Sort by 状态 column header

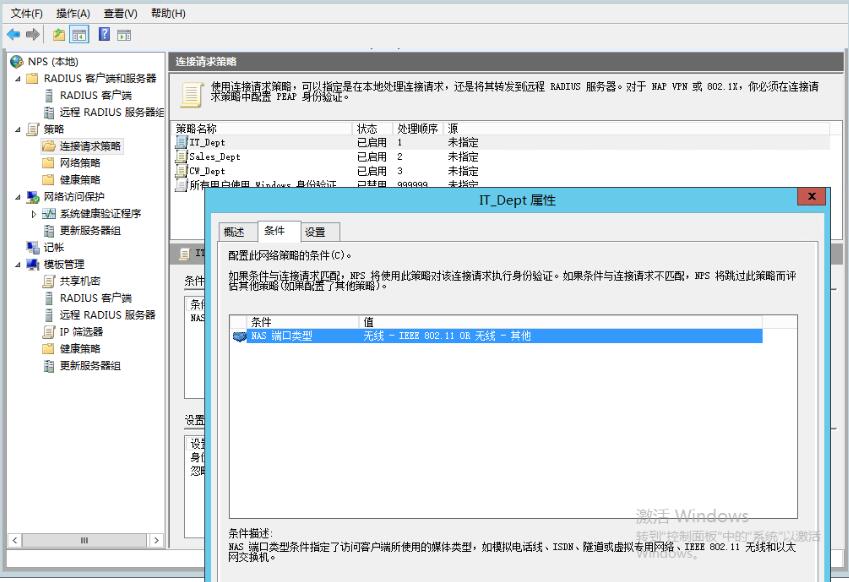point(373,128)
